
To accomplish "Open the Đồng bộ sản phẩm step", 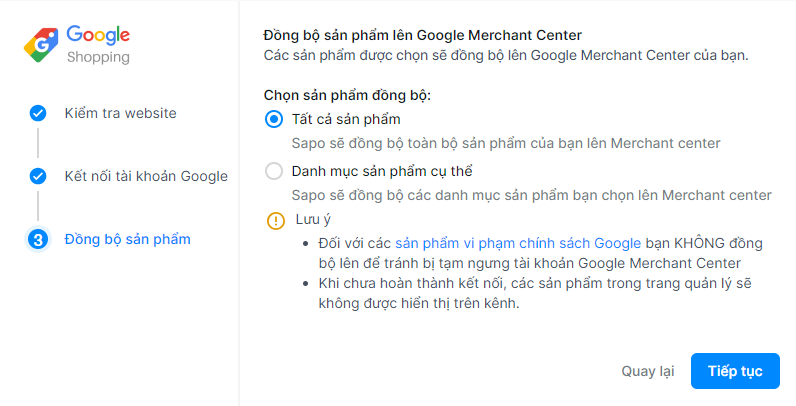I will [x=127, y=239].
